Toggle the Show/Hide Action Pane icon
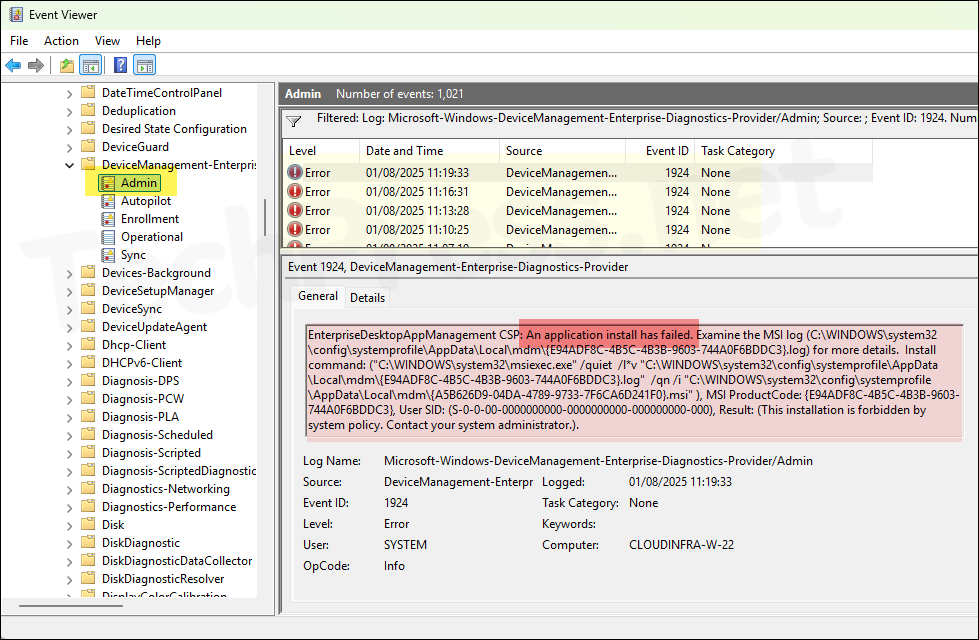Viewport: 979px width, 640px height. point(145,65)
